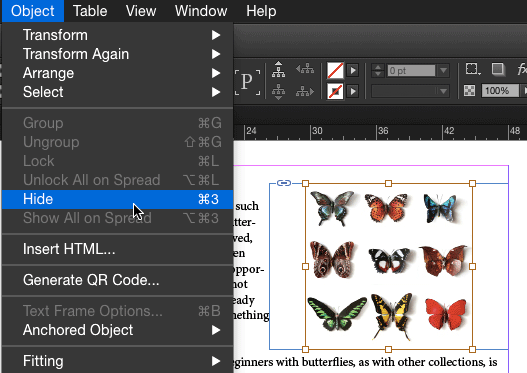Select the butterflies image

click(x=389, y=266)
